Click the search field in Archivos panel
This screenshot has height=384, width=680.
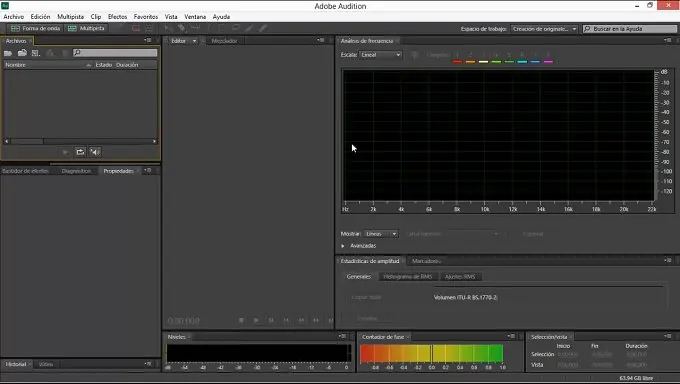(115, 53)
